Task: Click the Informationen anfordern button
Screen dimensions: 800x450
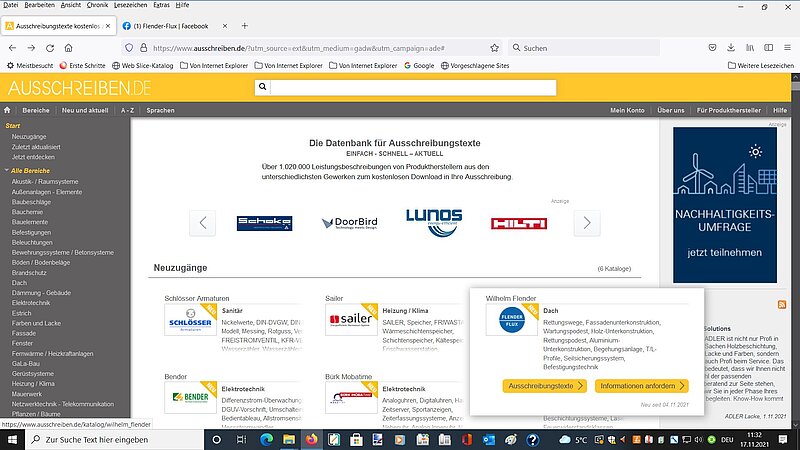Action: click(x=641, y=386)
